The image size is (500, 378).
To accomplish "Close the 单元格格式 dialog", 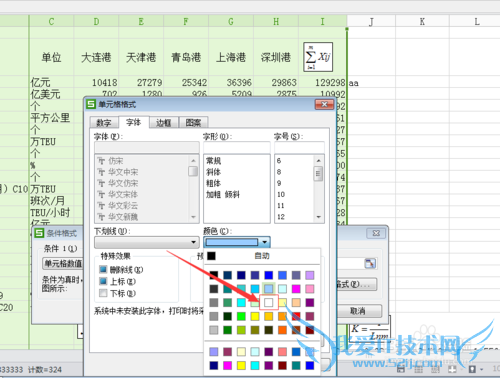I will [x=324, y=105].
